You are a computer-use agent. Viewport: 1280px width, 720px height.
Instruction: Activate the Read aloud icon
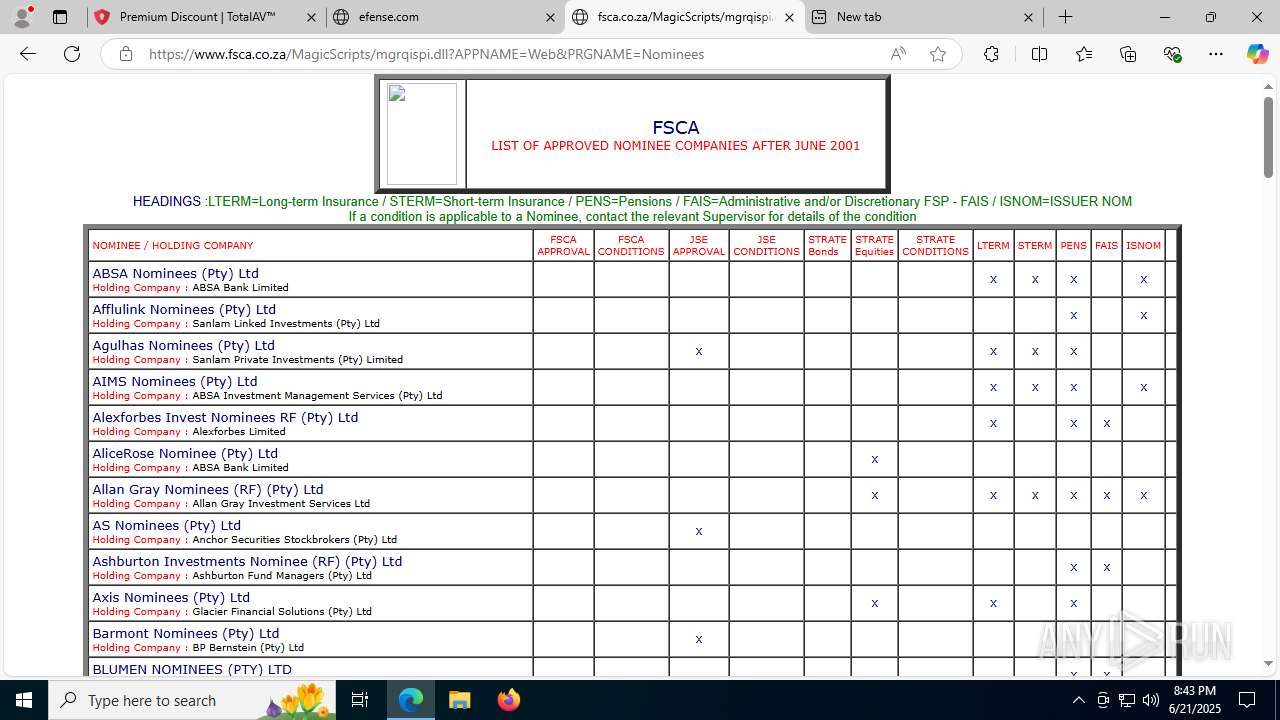coord(898,54)
